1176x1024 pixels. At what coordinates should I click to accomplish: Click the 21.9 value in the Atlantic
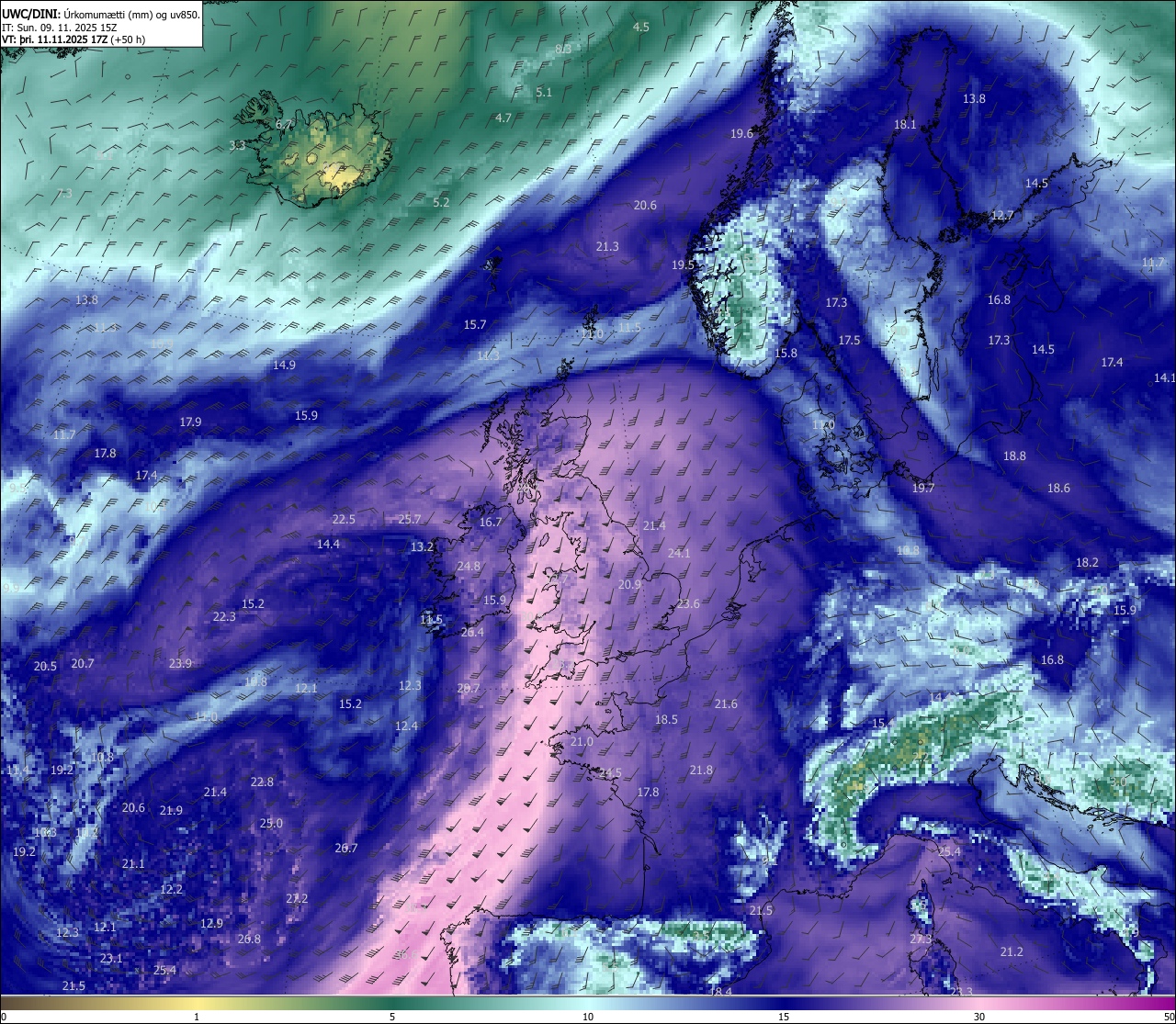[171, 811]
